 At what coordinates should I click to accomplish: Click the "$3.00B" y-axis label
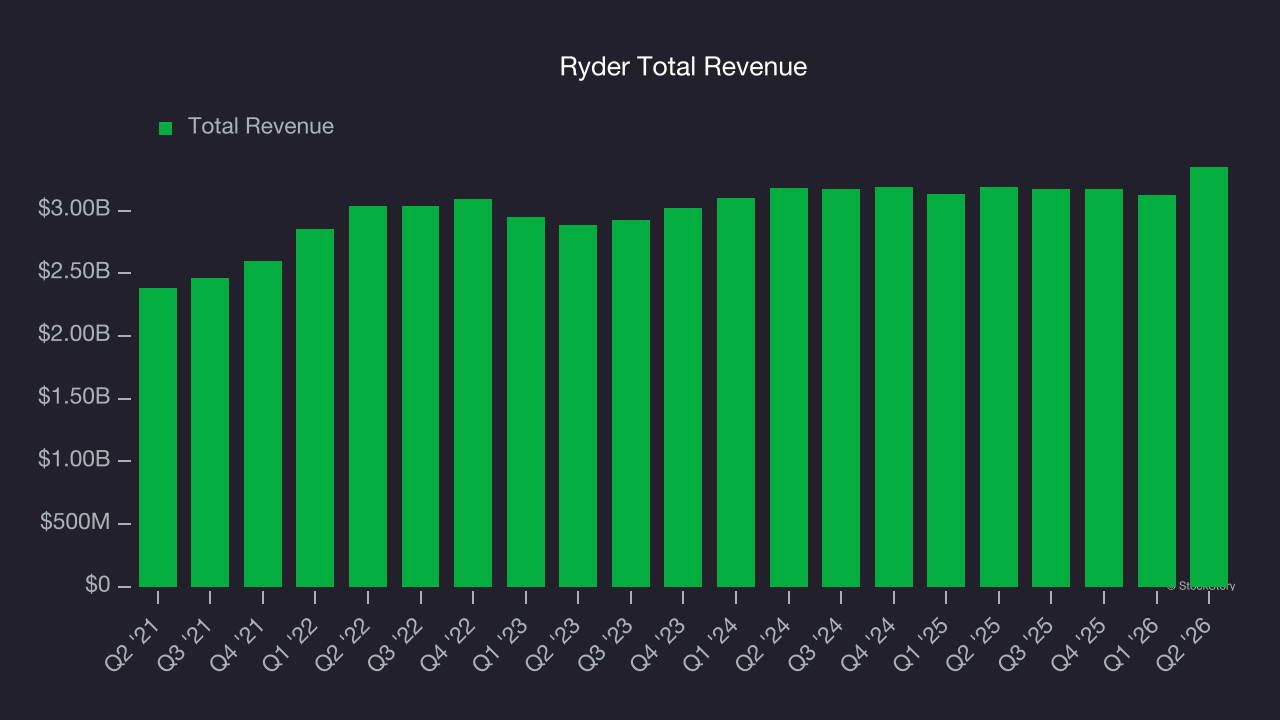(74, 209)
